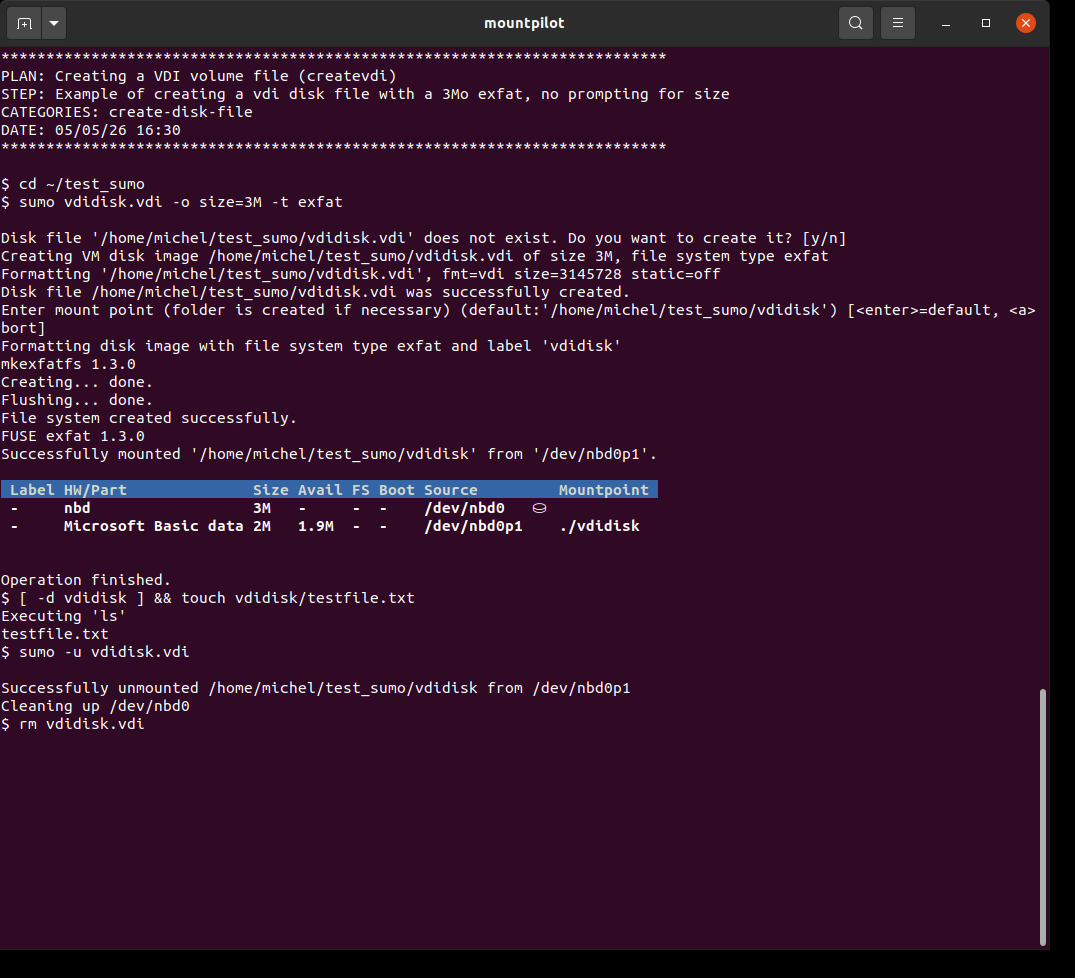Click the 'CATEGORIES: create-disk-file' line
1075x978 pixels.
127,112
